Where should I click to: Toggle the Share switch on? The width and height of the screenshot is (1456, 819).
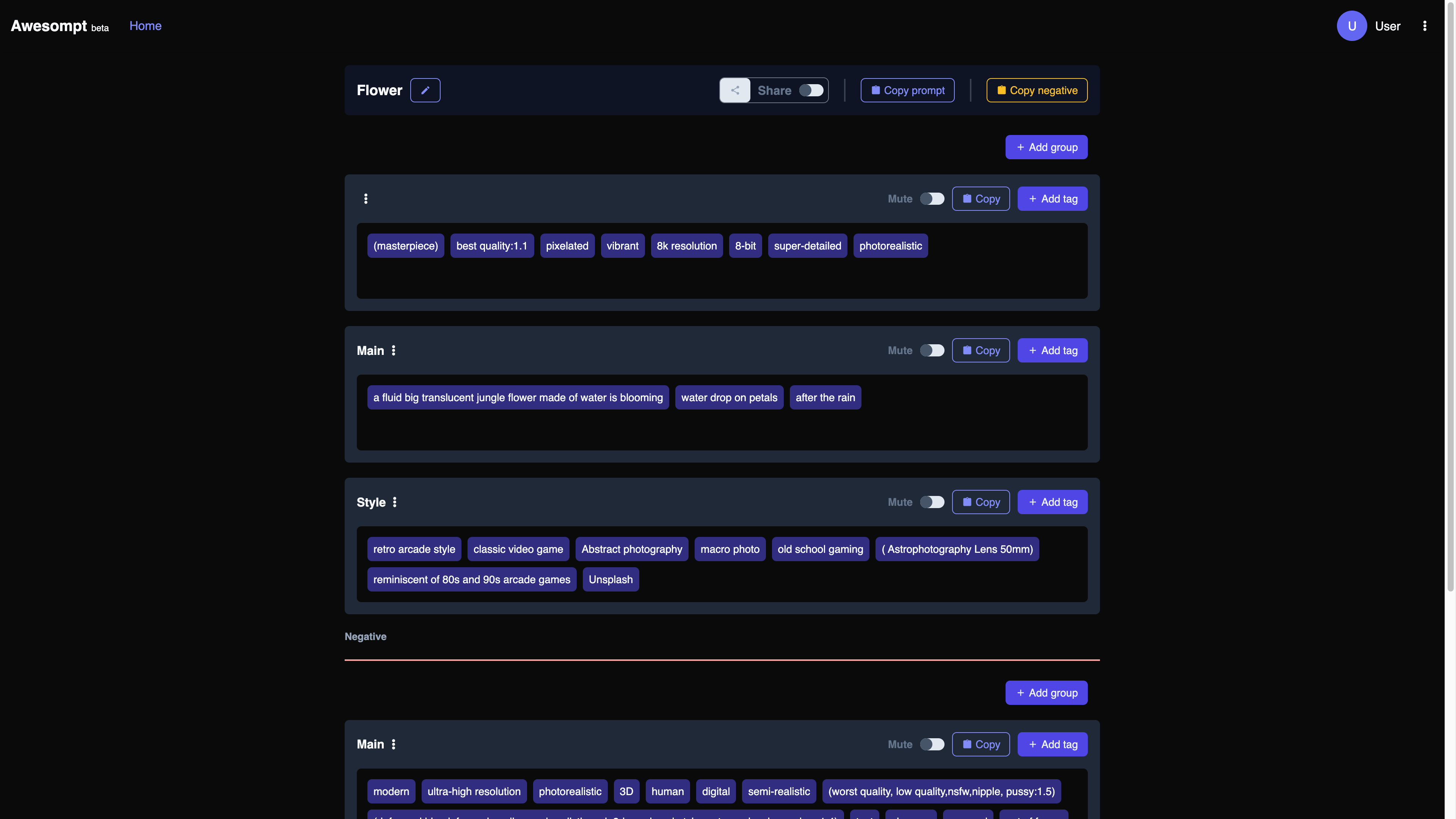click(x=811, y=91)
